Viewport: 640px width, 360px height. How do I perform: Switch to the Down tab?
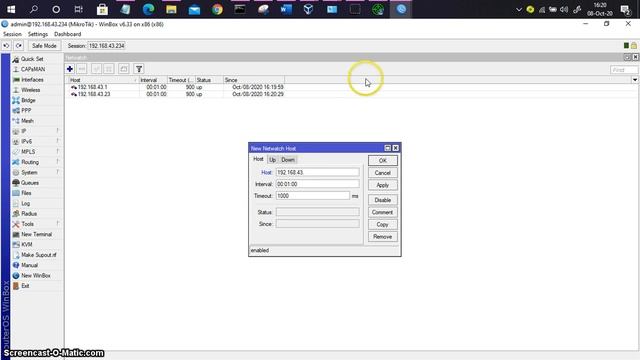[x=288, y=160]
